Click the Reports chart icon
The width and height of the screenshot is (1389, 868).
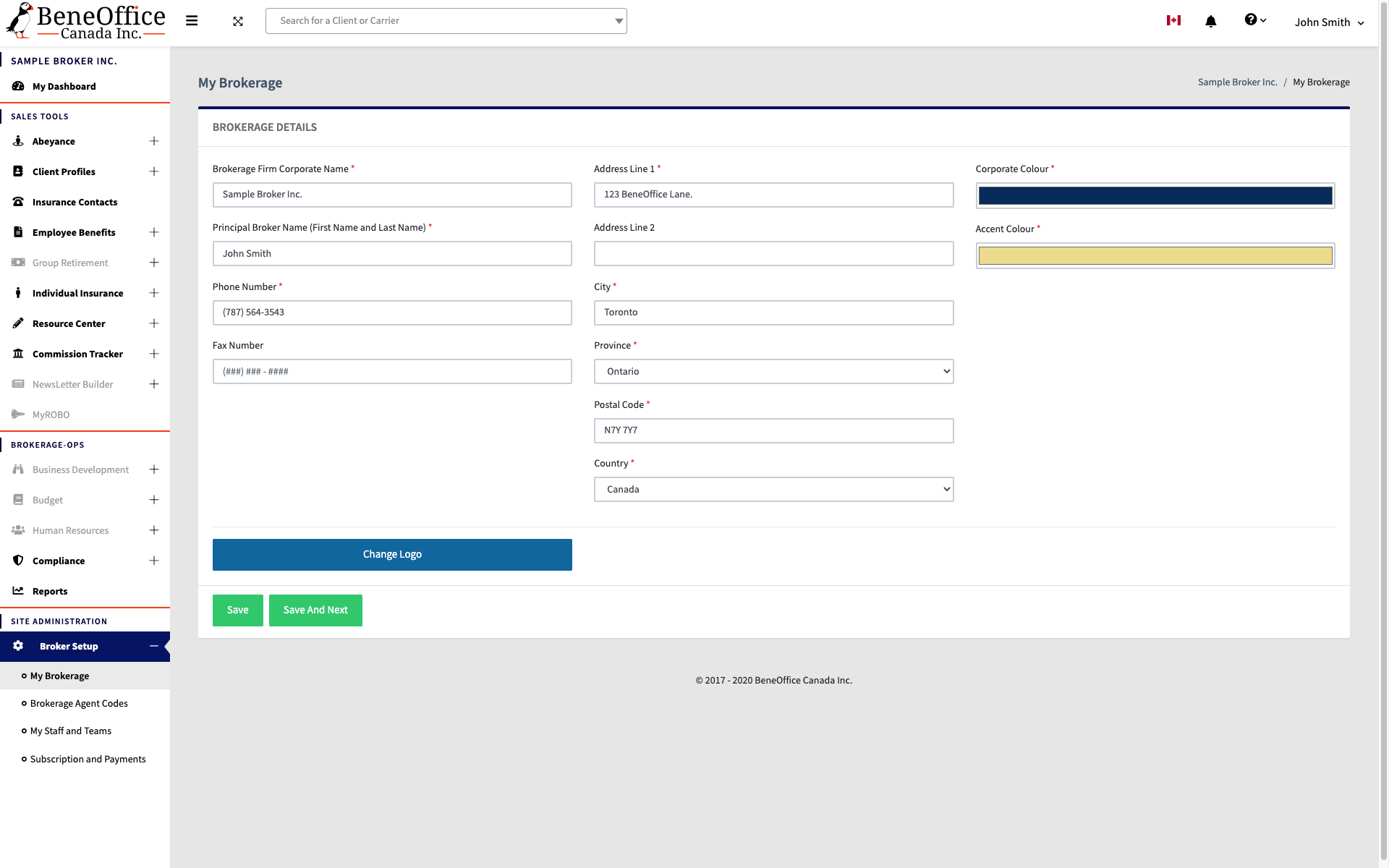click(18, 591)
